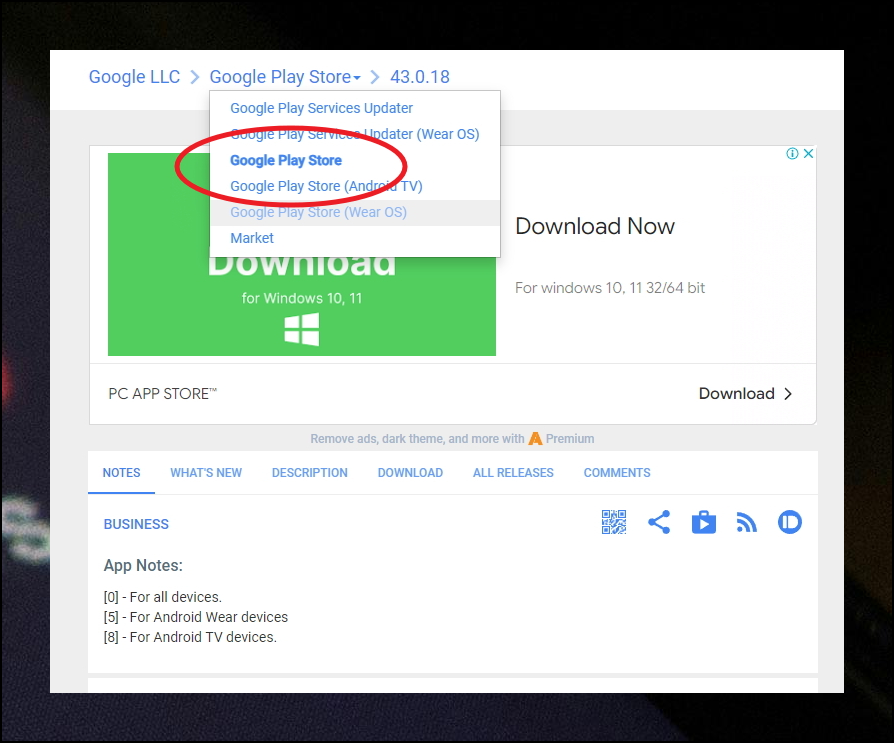Click the breadcrumb chevron before 43.0.18
Image resolution: width=894 pixels, height=743 pixels.
click(x=375, y=77)
